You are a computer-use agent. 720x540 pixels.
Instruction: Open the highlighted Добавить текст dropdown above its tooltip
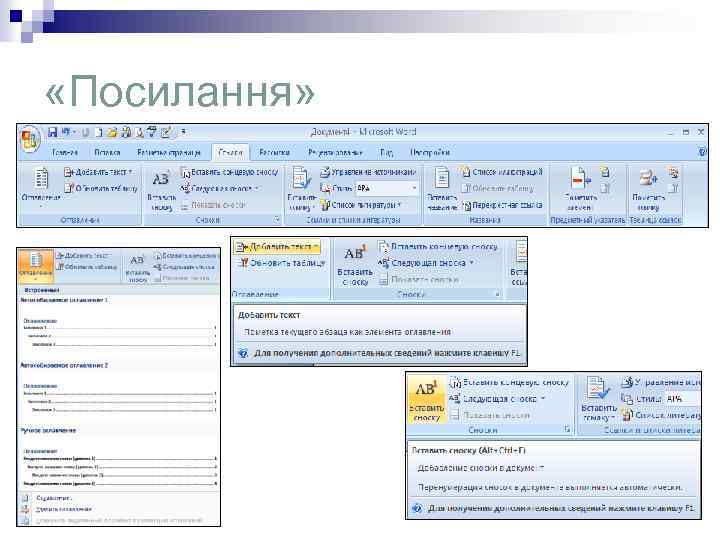[316, 247]
